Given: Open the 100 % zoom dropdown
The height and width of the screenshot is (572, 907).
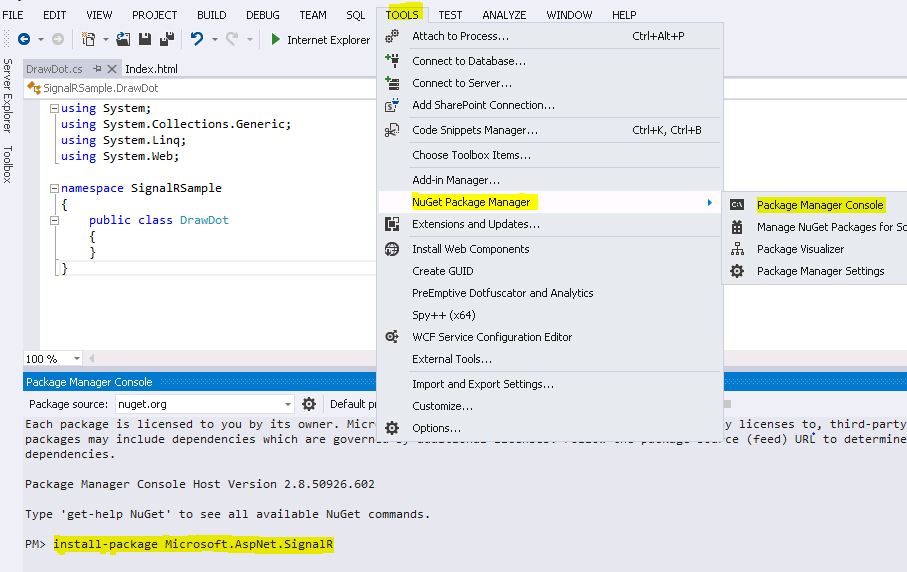Looking at the screenshot, I should [x=78, y=359].
